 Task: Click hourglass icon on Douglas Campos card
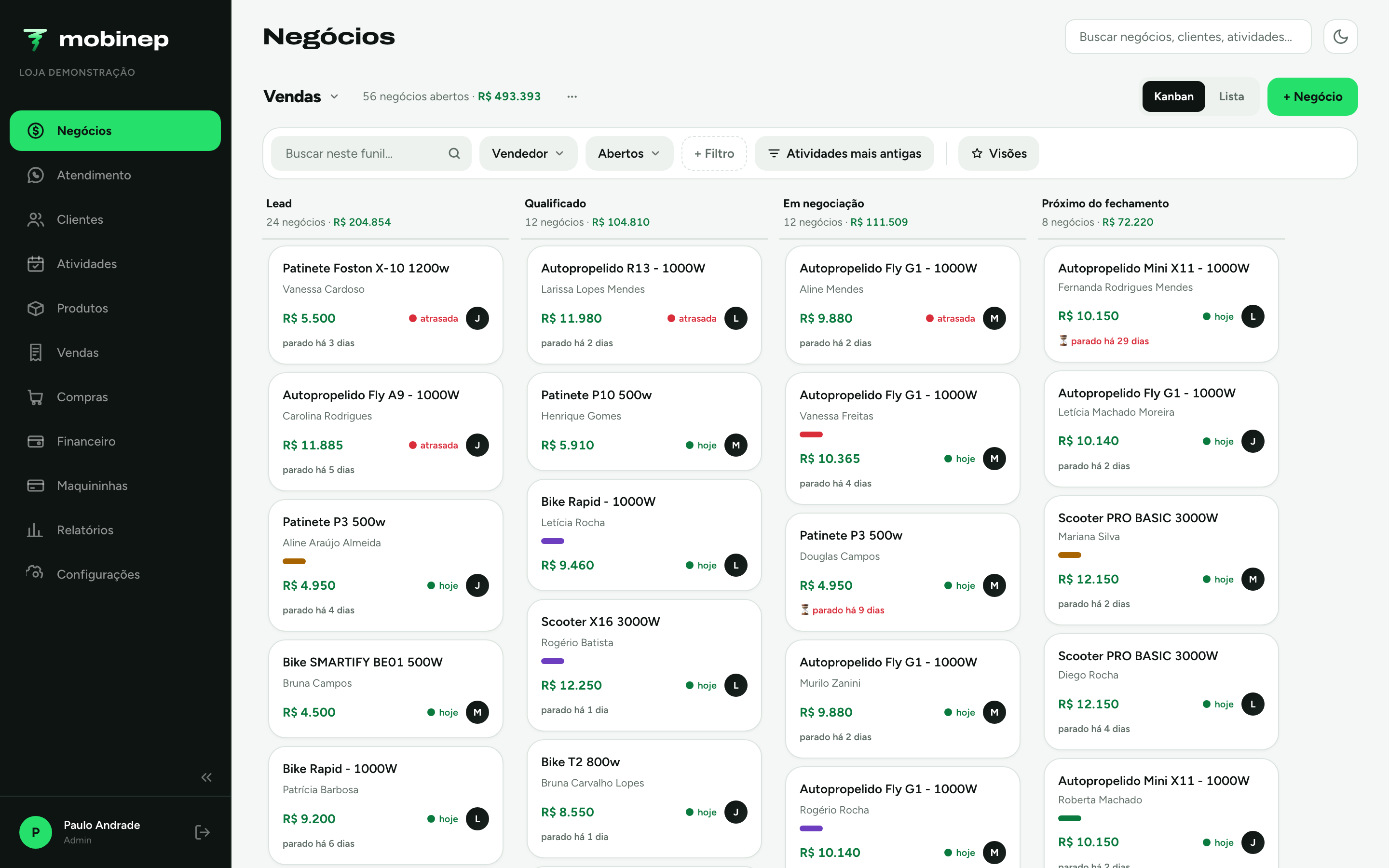click(x=804, y=610)
